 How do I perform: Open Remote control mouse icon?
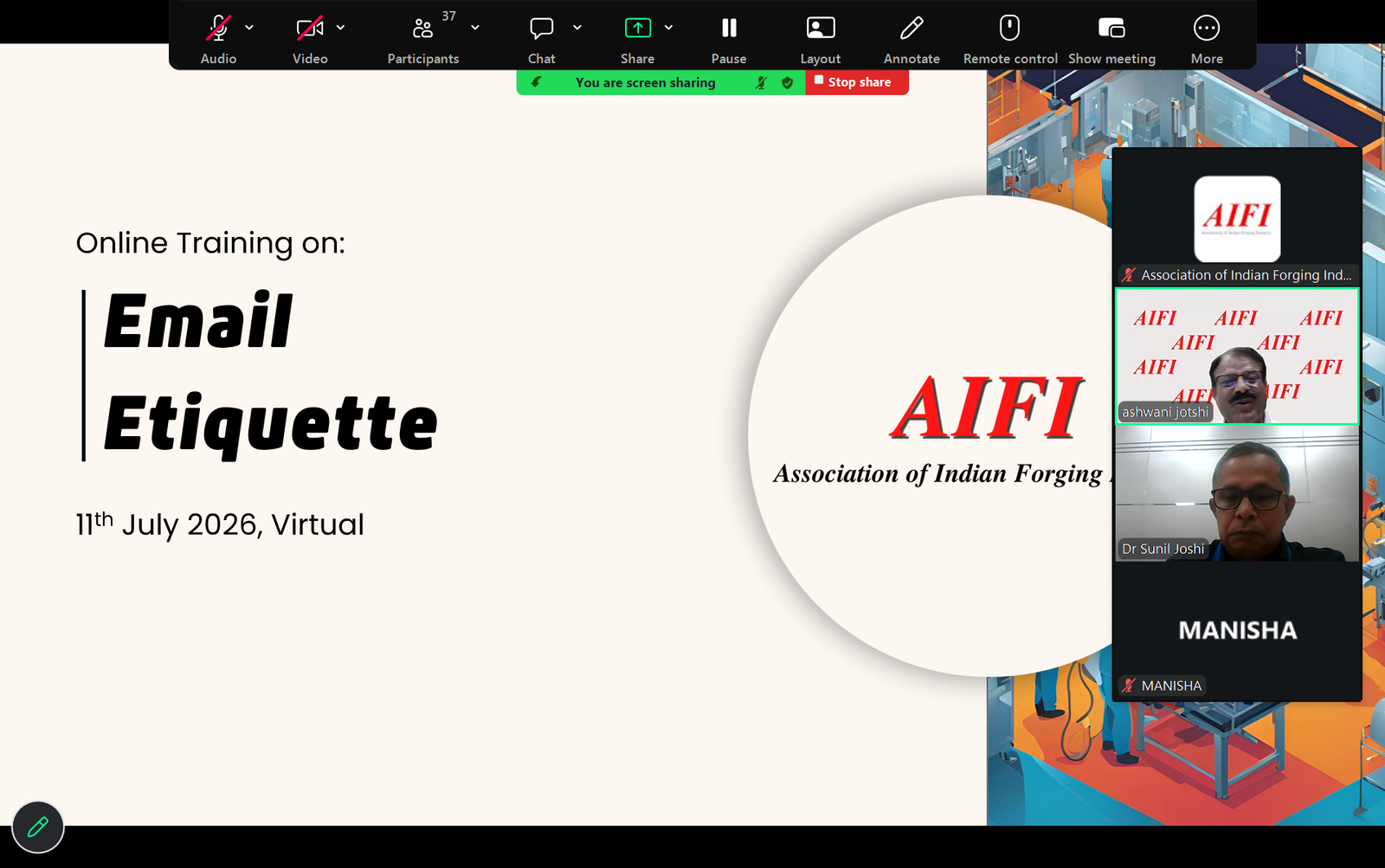pyautogui.click(x=1009, y=29)
